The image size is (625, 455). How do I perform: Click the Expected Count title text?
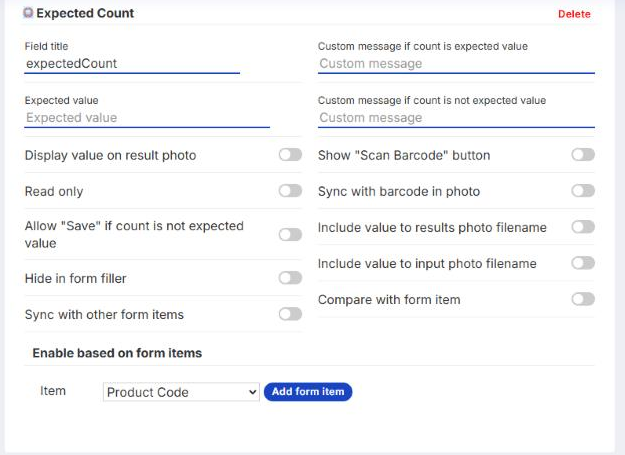pos(85,13)
